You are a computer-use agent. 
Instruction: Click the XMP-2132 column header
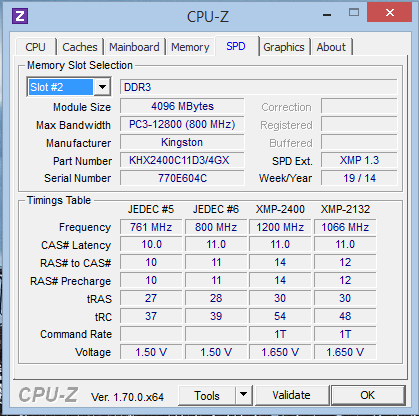(x=345, y=209)
